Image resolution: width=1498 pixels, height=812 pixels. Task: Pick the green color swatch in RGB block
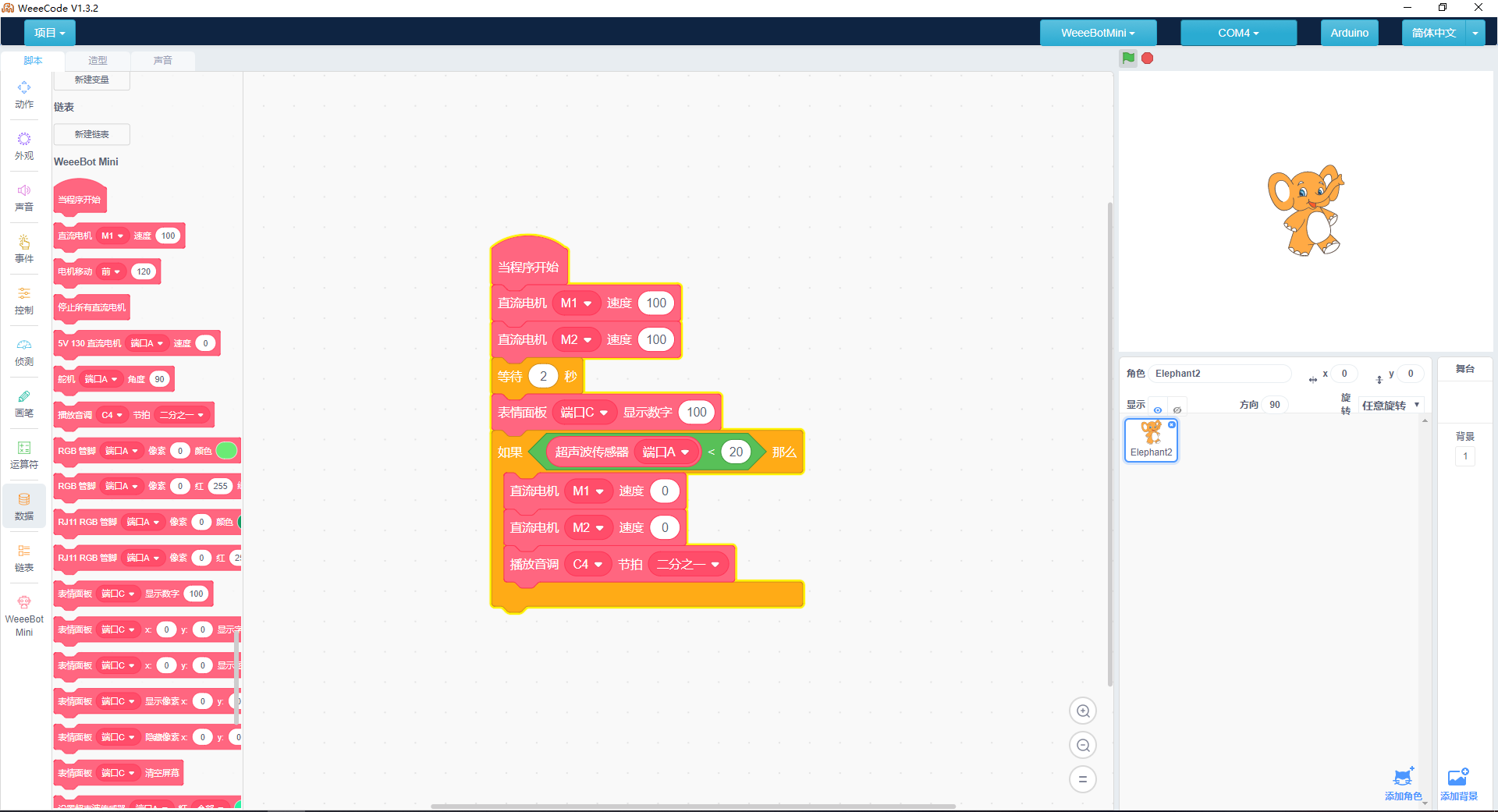click(226, 451)
